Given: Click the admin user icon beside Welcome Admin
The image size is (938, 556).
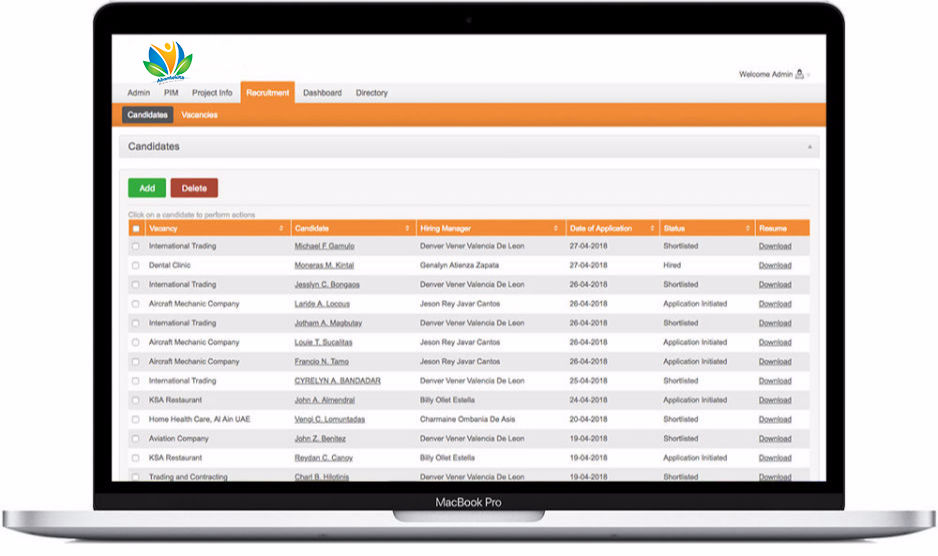Looking at the screenshot, I should (799, 74).
